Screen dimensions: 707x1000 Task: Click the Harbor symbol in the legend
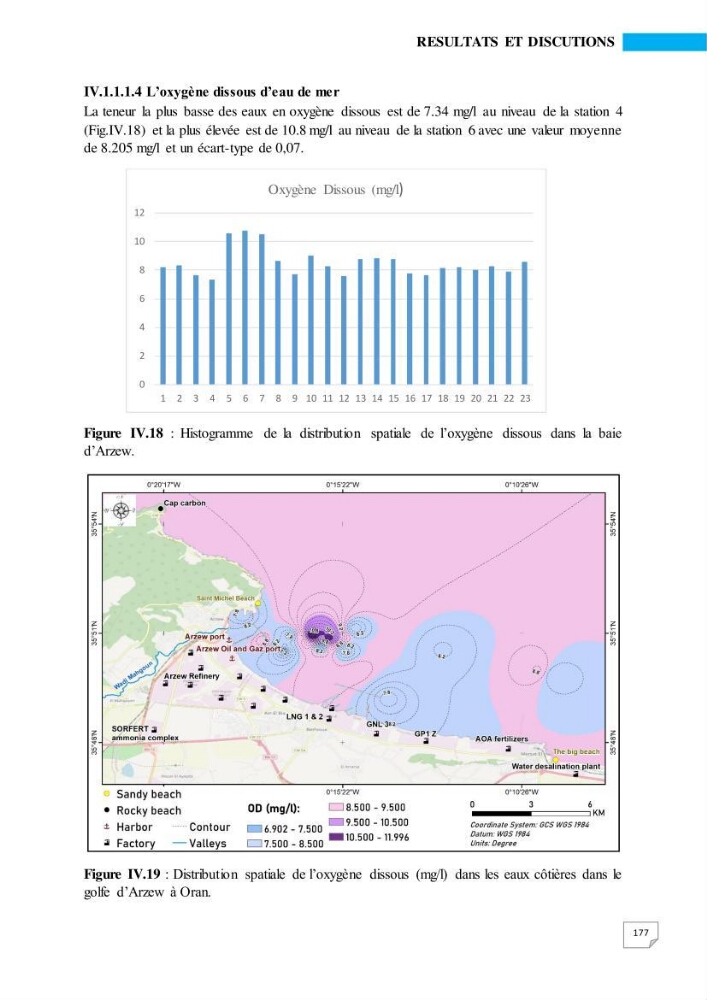point(106,827)
